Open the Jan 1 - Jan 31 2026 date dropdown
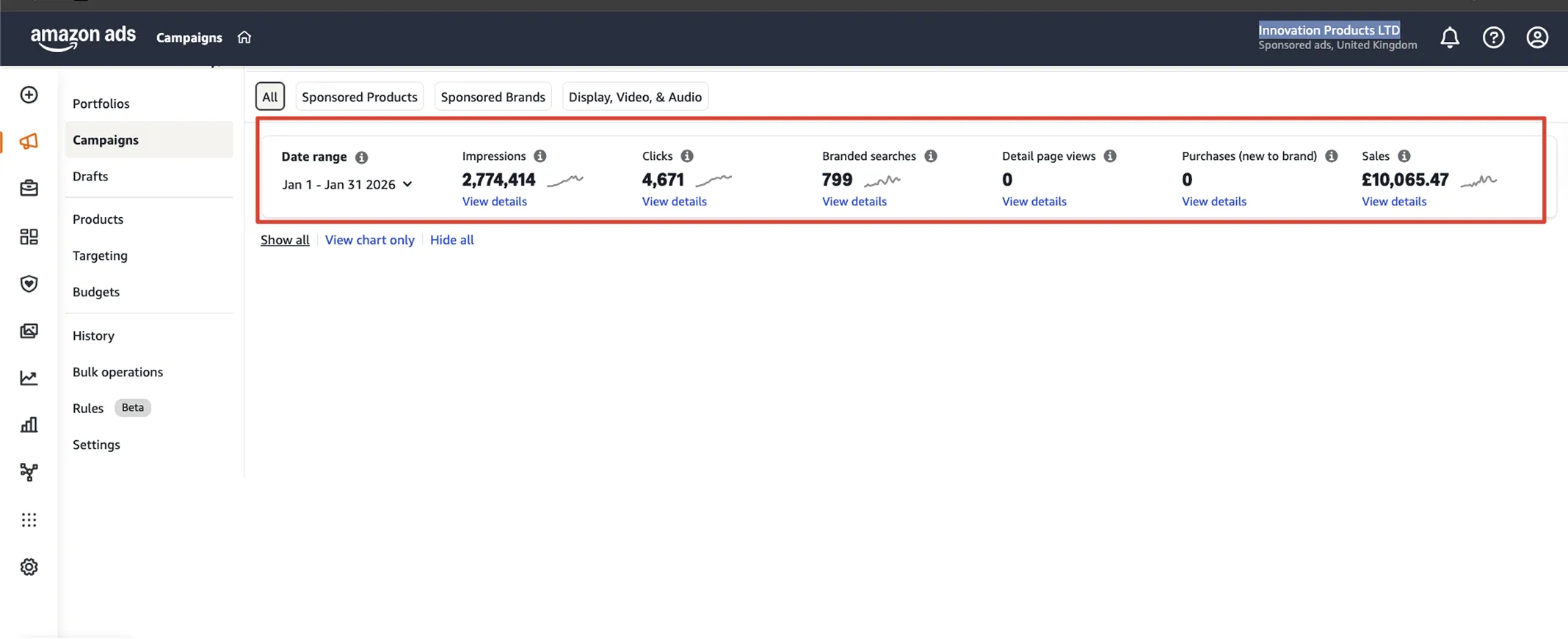This screenshot has height=639, width=1568. (346, 184)
